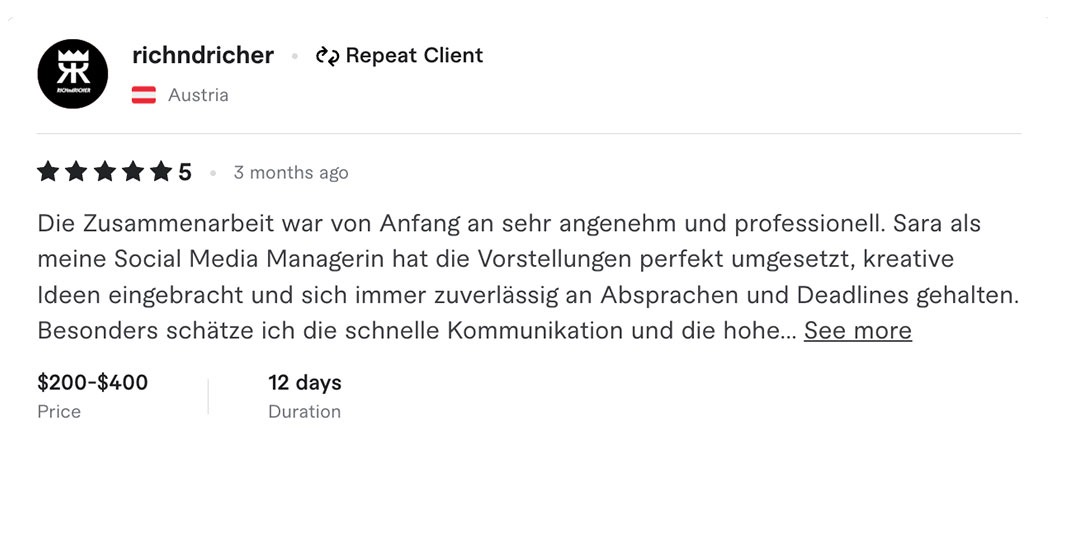1080x540 pixels.
Task: Click the fourth rating star
Action: (133, 172)
